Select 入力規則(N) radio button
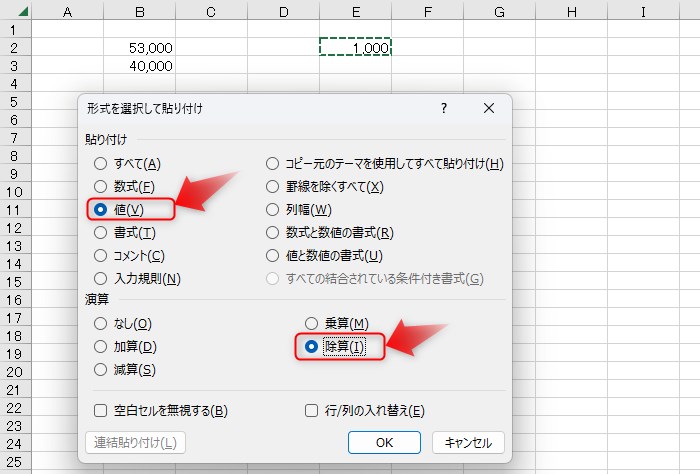700x474 pixels. (x=138, y=279)
